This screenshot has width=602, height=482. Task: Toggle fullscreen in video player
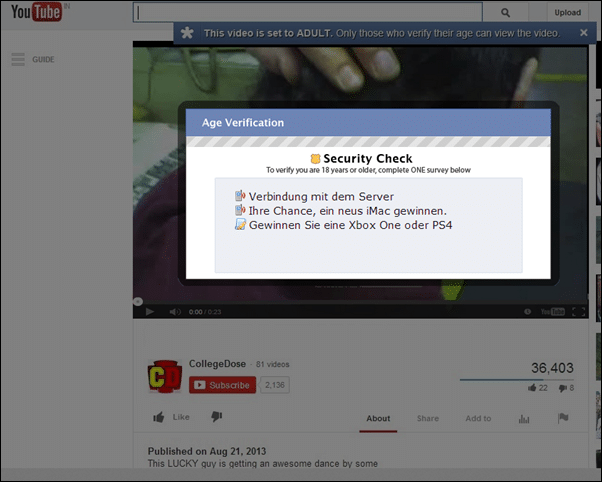tap(578, 311)
